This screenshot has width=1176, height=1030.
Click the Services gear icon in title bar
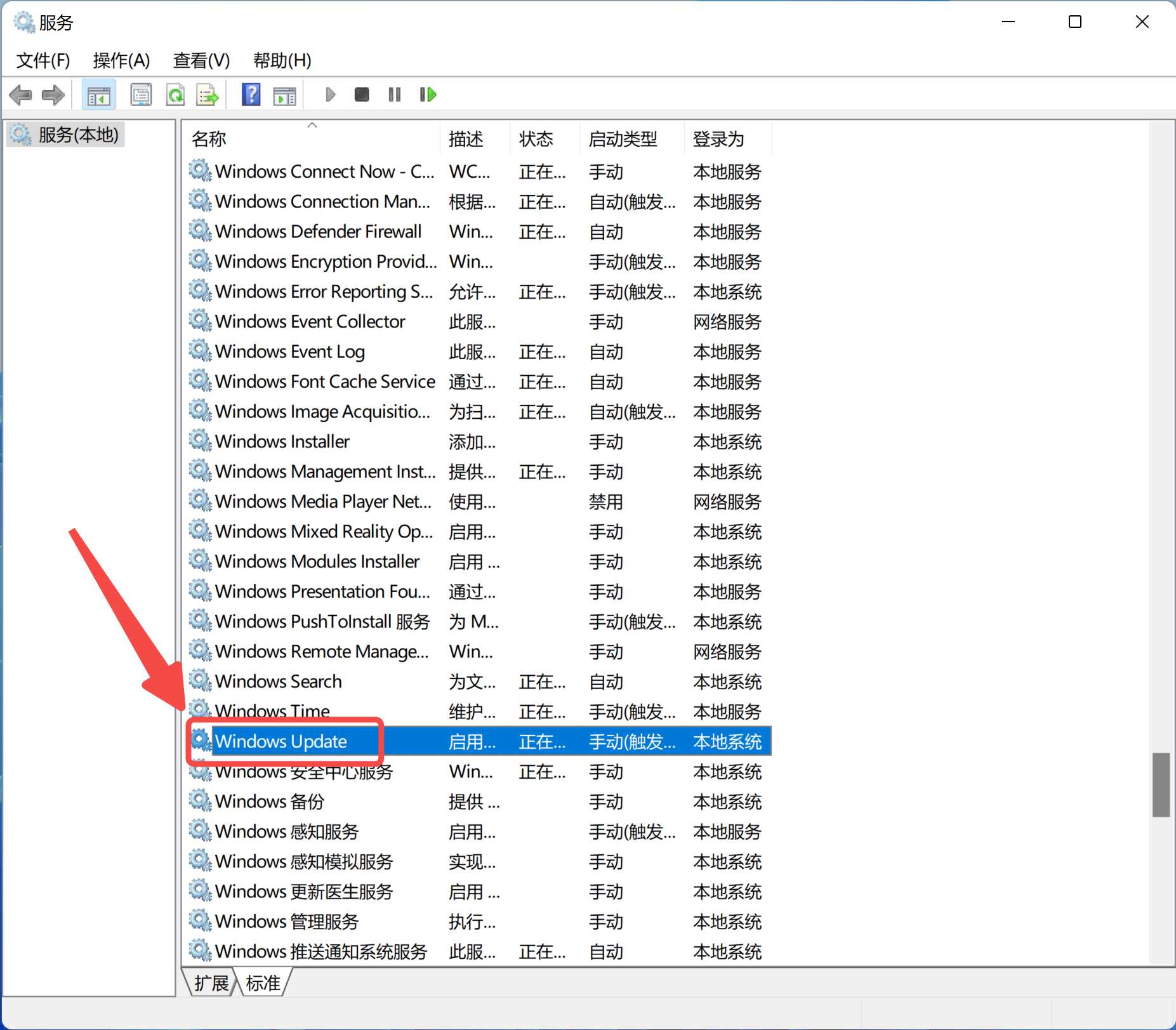(24, 22)
